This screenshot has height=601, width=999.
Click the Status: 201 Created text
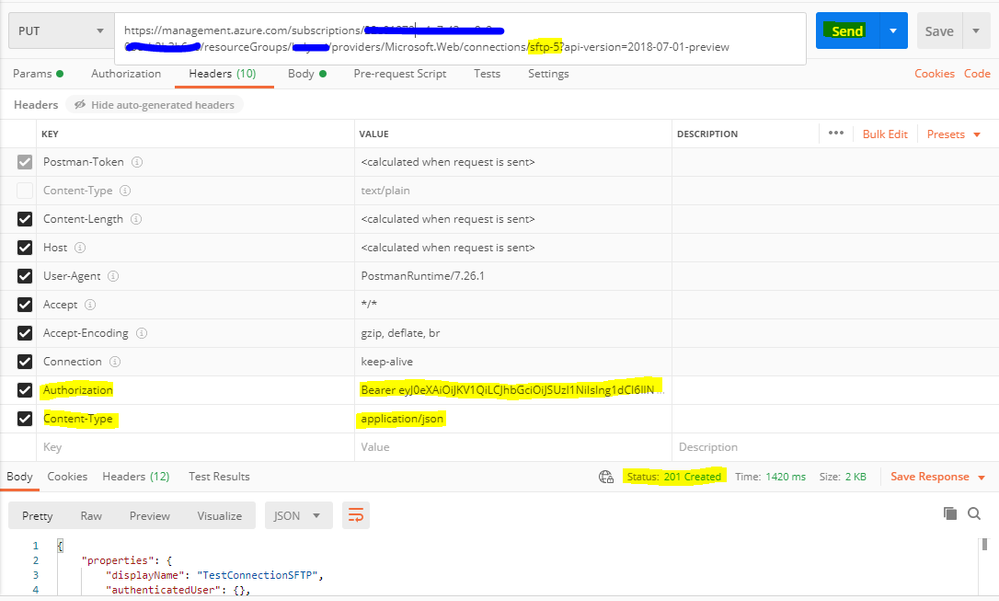point(674,477)
